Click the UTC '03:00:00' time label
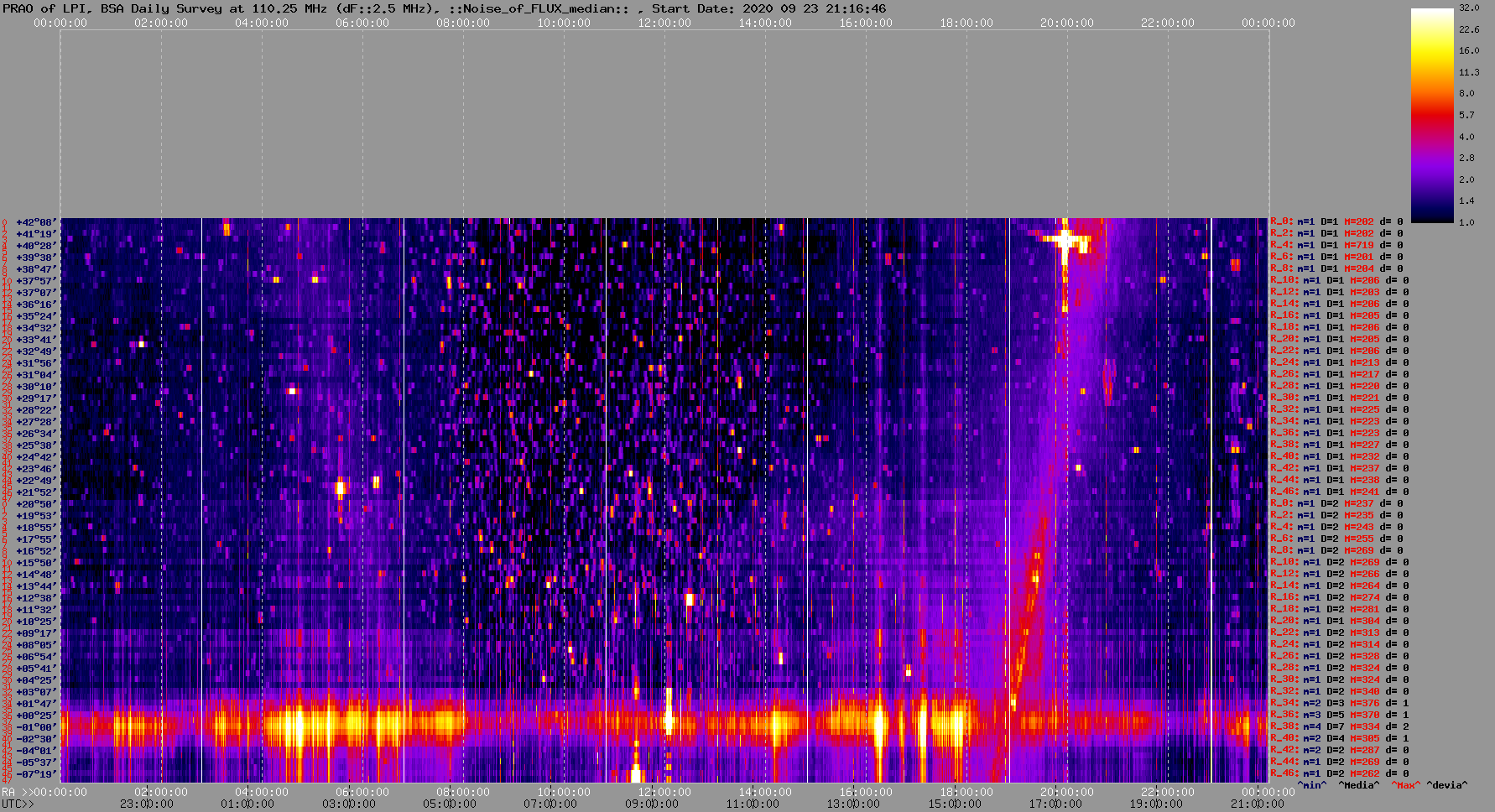Image resolution: width=1495 pixels, height=812 pixels. coord(348,804)
